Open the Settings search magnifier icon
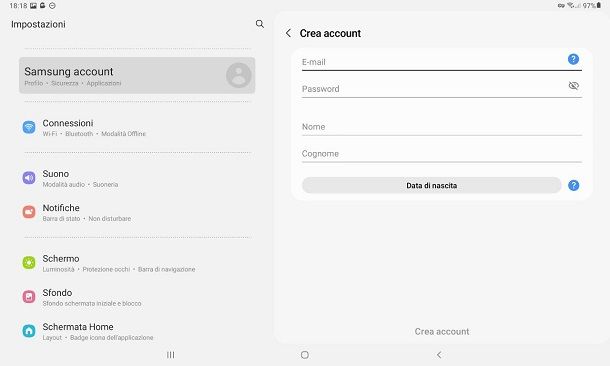This screenshot has height=366, width=610. pos(259,24)
